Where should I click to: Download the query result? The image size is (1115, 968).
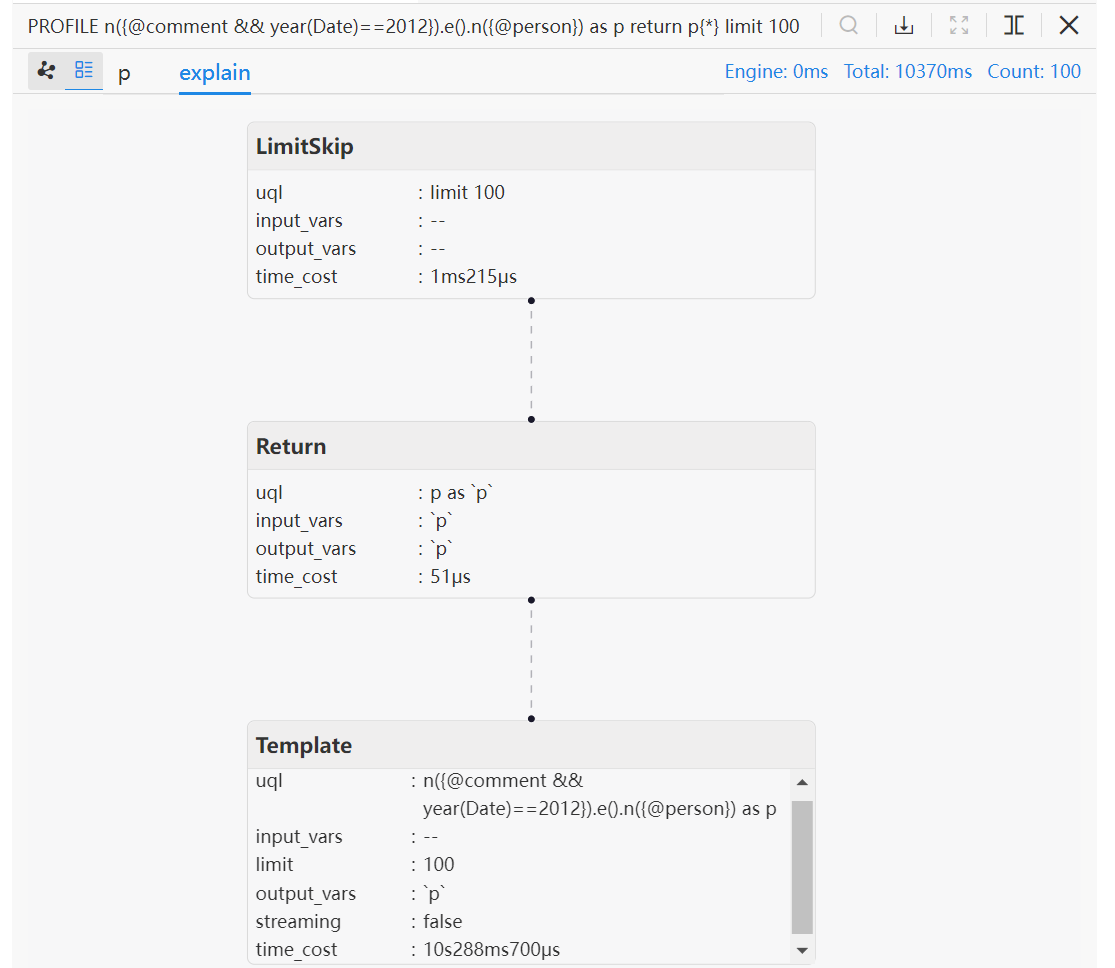coord(904,26)
